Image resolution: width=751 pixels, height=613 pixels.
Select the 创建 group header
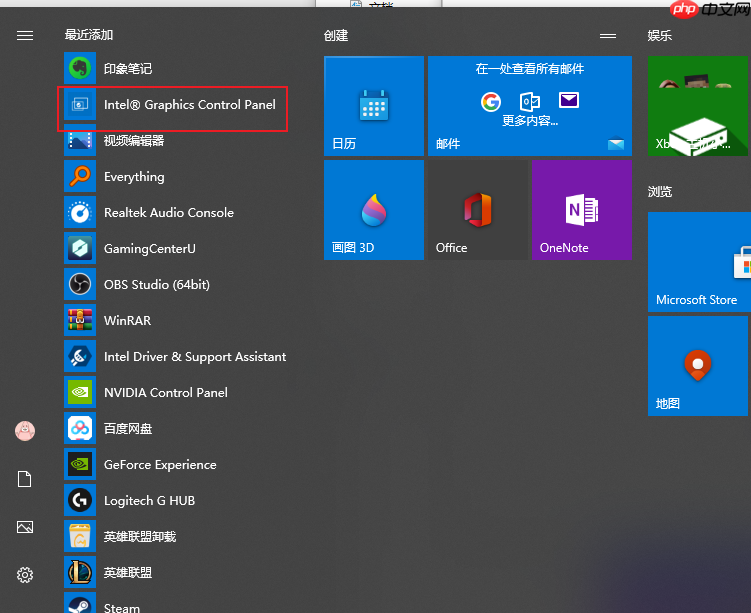(336, 35)
